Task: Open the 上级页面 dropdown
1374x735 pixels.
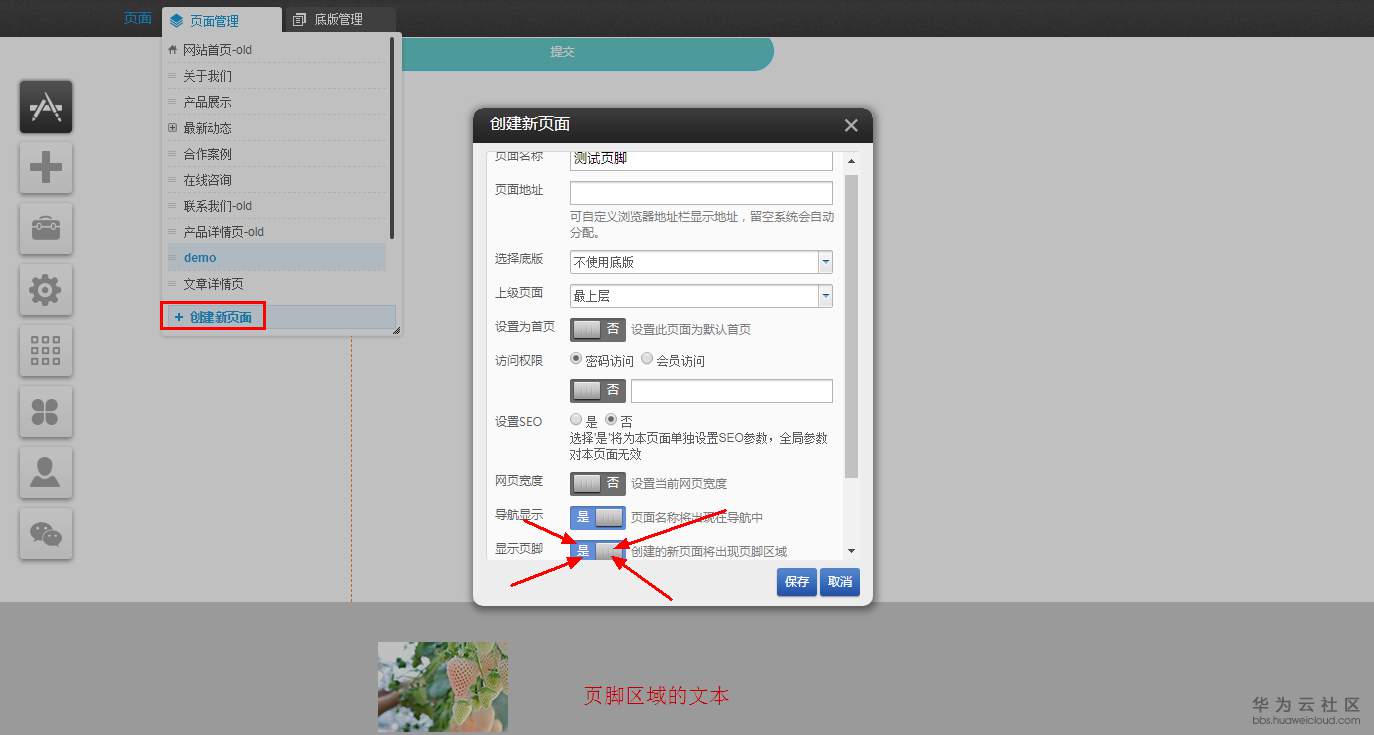Action: coord(826,296)
